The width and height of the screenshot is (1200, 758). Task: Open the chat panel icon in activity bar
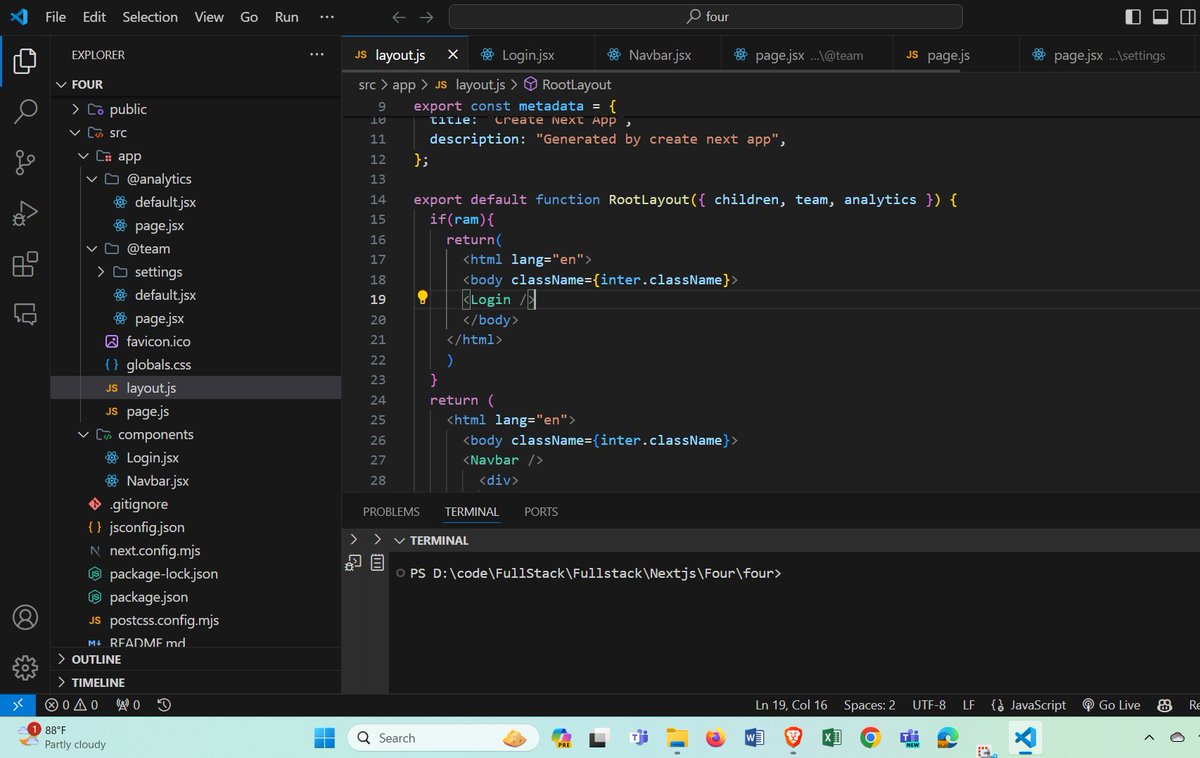point(25,314)
